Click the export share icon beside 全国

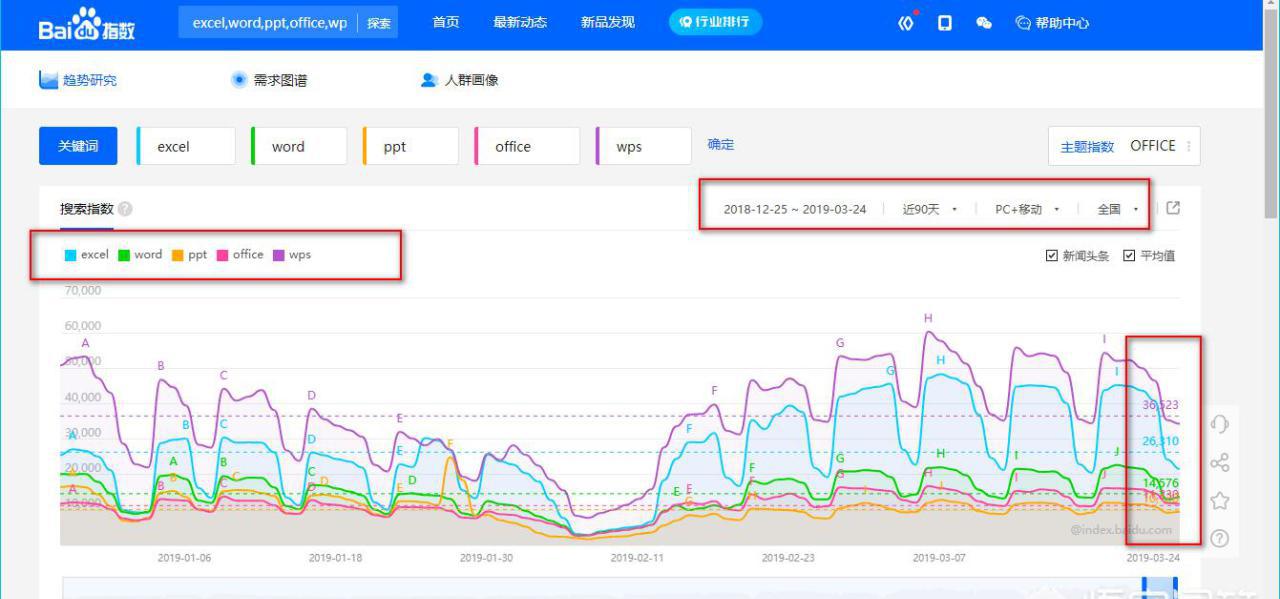click(x=1174, y=208)
